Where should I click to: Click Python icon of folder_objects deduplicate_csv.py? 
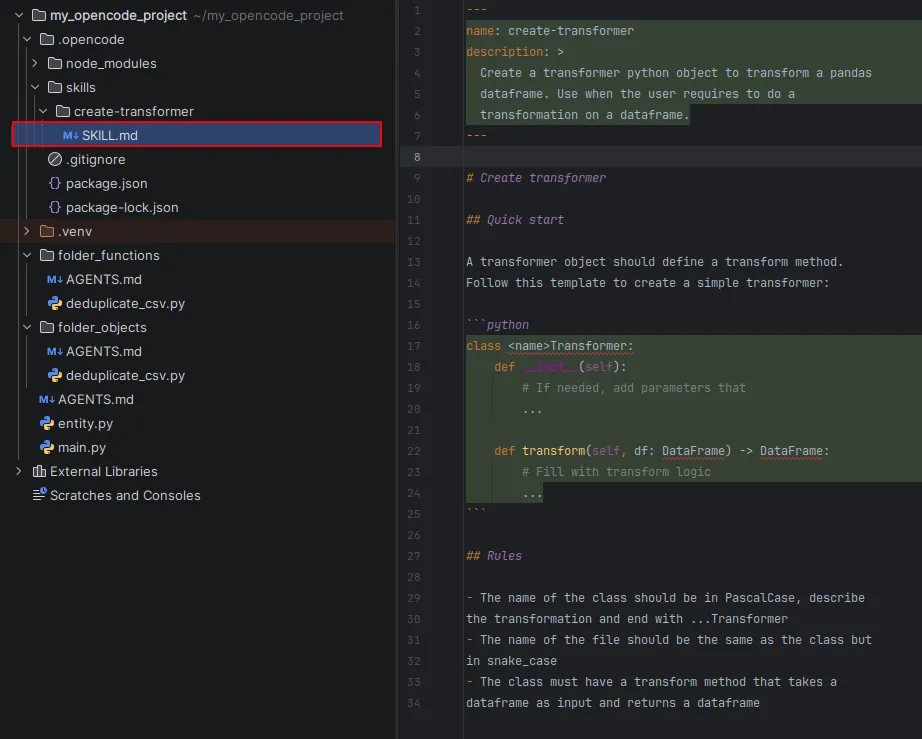(x=55, y=376)
